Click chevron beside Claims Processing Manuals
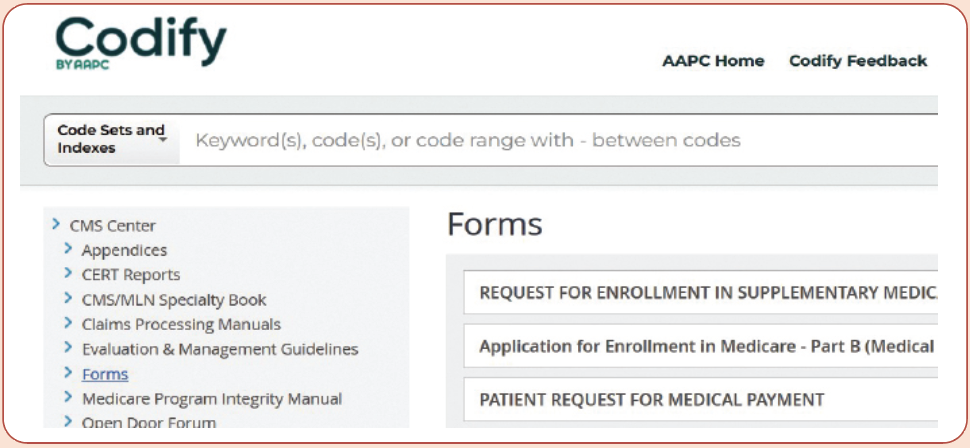970x448 pixels. click(x=68, y=323)
